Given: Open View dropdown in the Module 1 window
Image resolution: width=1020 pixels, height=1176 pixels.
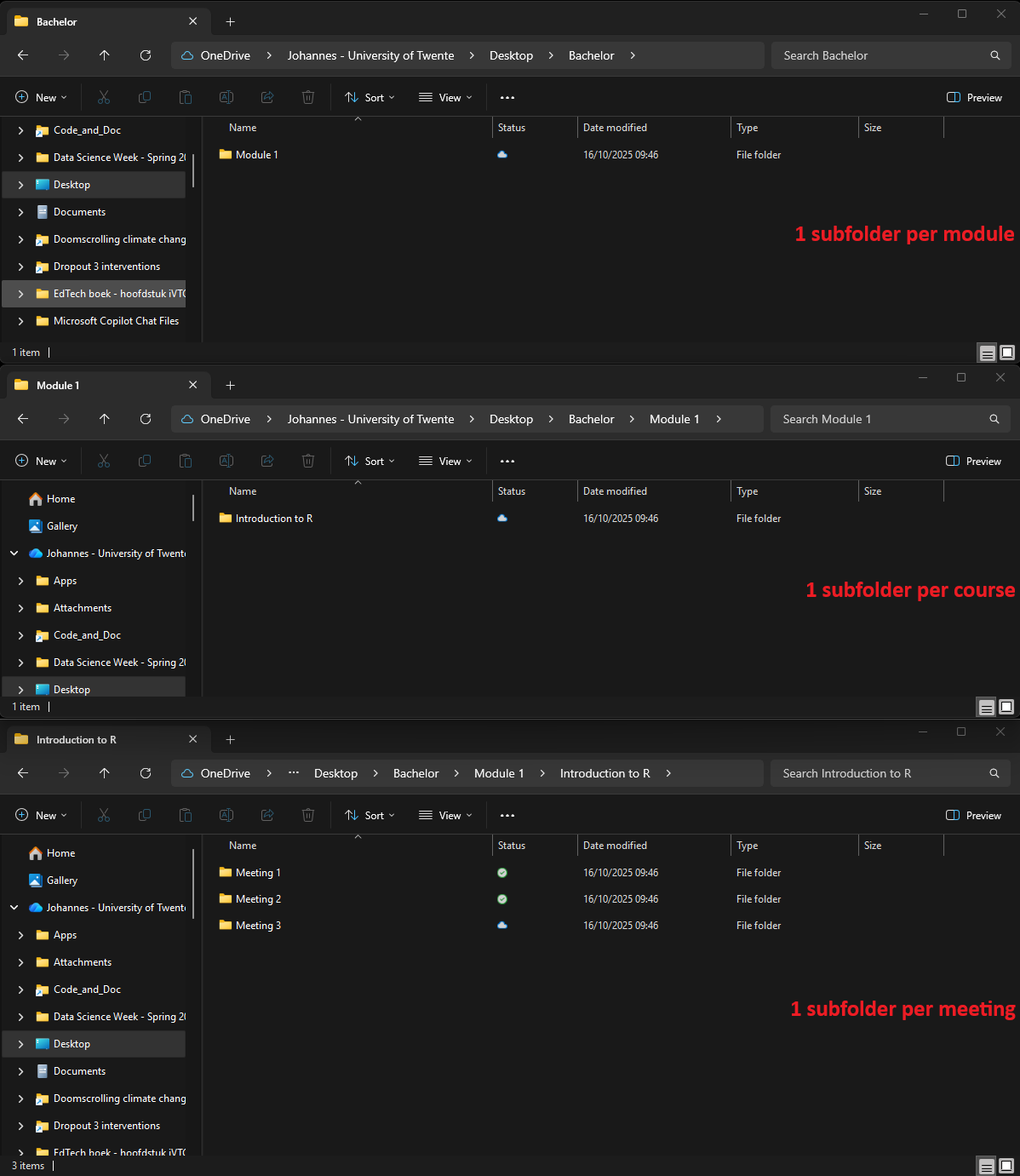Looking at the screenshot, I should pyautogui.click(x=445, y=462).
